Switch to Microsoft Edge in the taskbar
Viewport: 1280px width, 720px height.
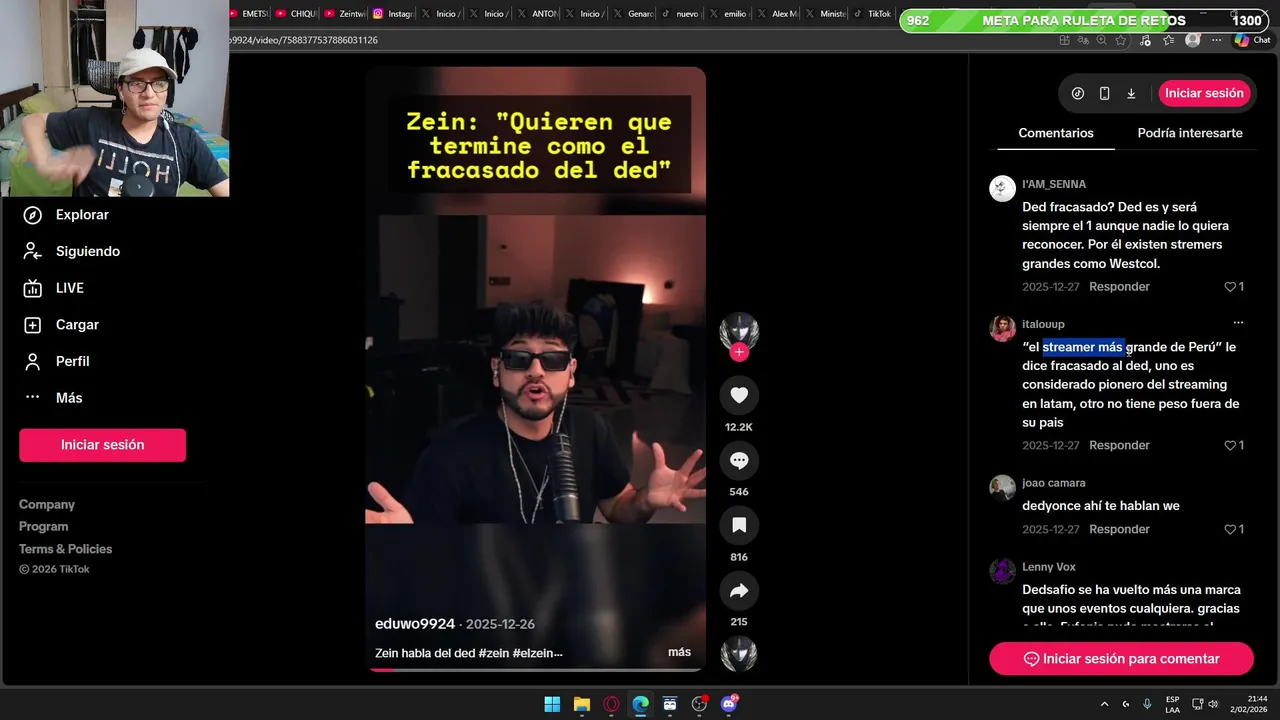(641, 704)
